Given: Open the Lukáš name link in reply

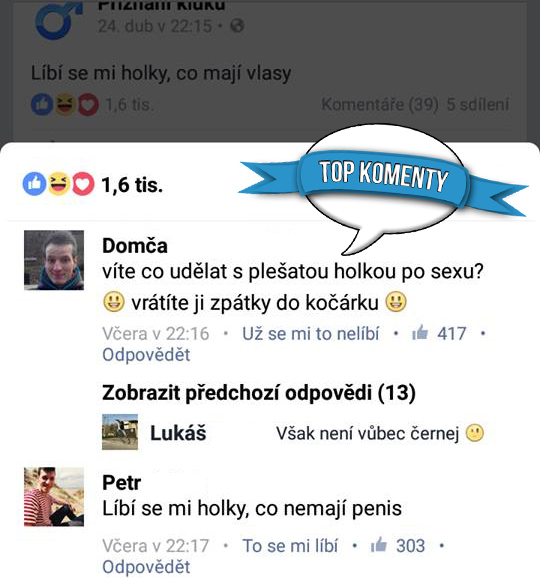Looking at the screenshot, I should click(x=178, y=433).
